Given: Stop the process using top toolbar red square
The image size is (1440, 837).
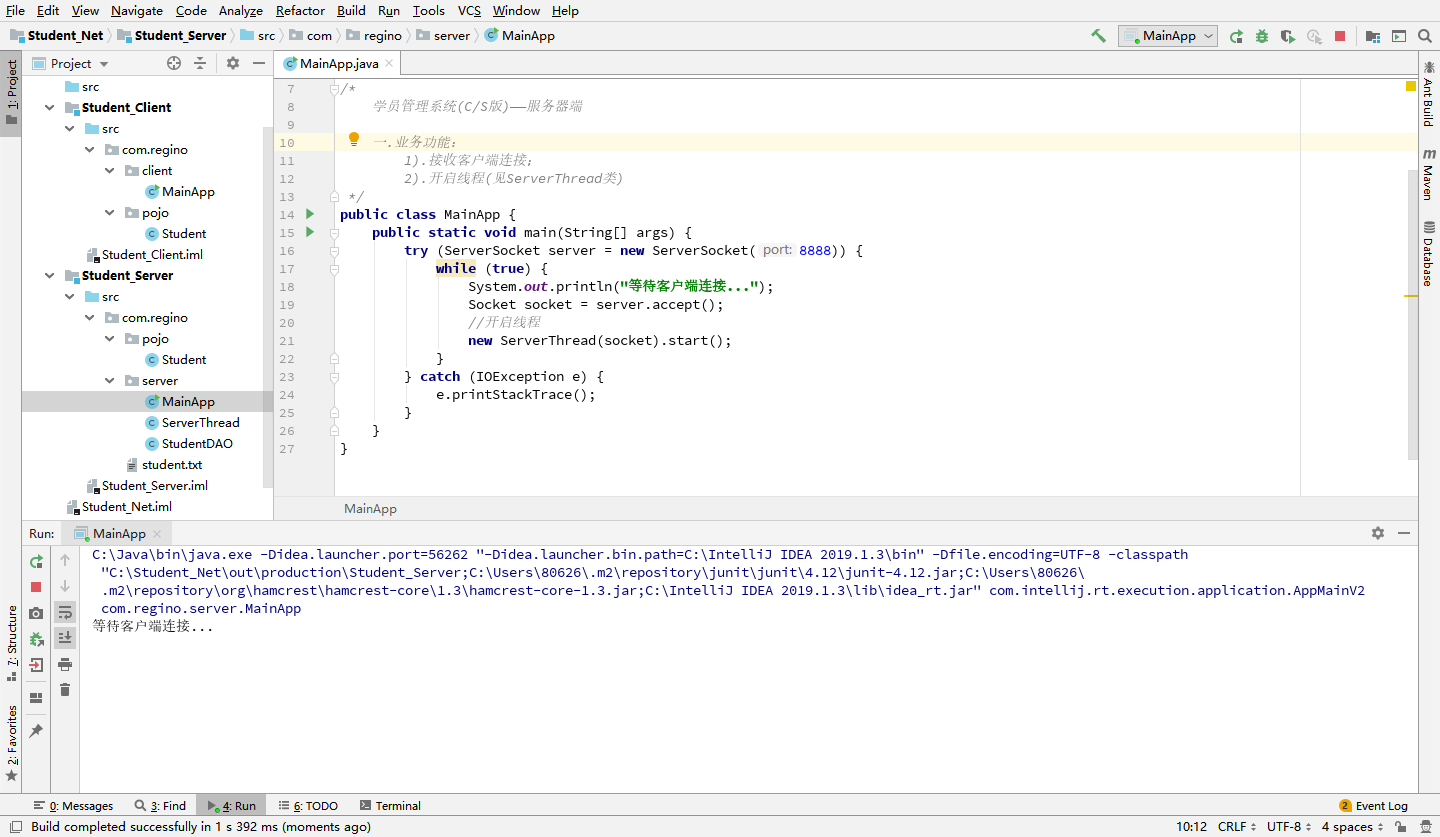Looking at the screenshot, I should click(1340, 36).
